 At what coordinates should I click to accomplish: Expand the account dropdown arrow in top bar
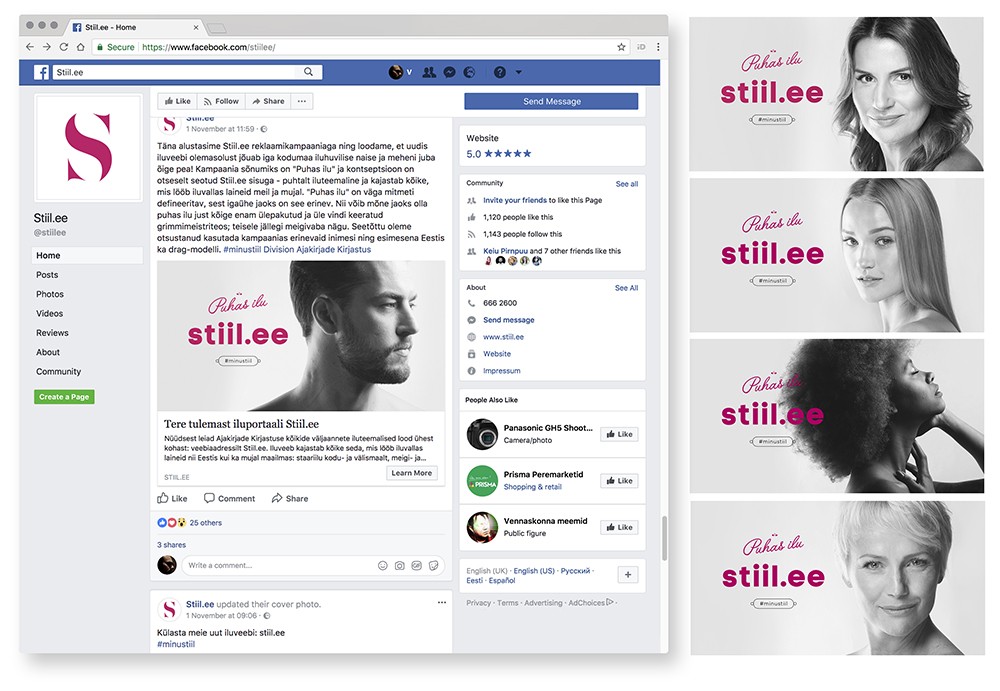tap(518, 72)
